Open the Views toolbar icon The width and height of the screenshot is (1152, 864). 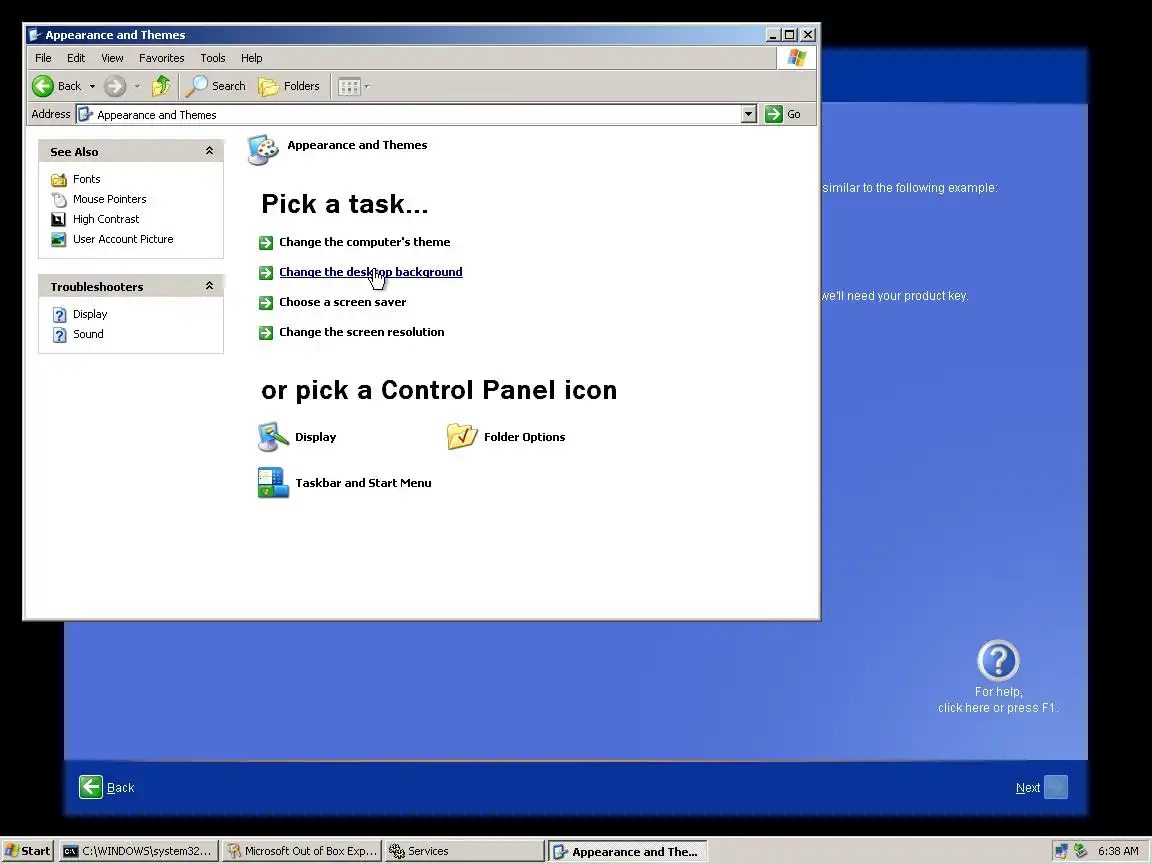[x=349, y=87]
